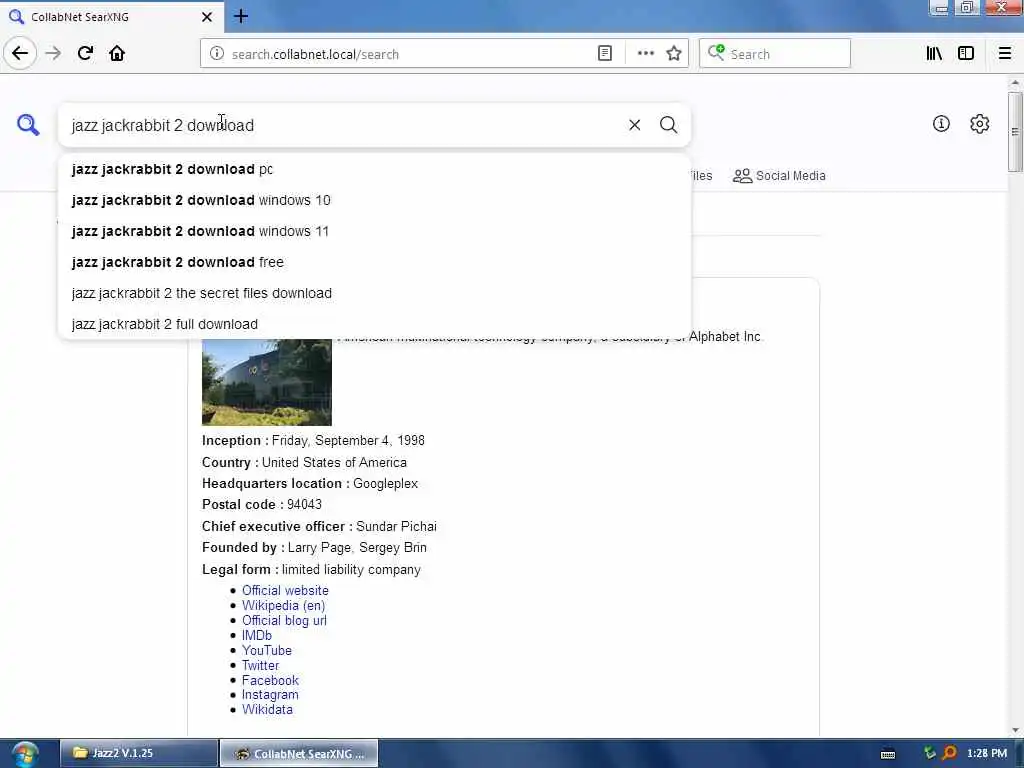
Task: Click the browser Search box
Action: coord(775,54)
